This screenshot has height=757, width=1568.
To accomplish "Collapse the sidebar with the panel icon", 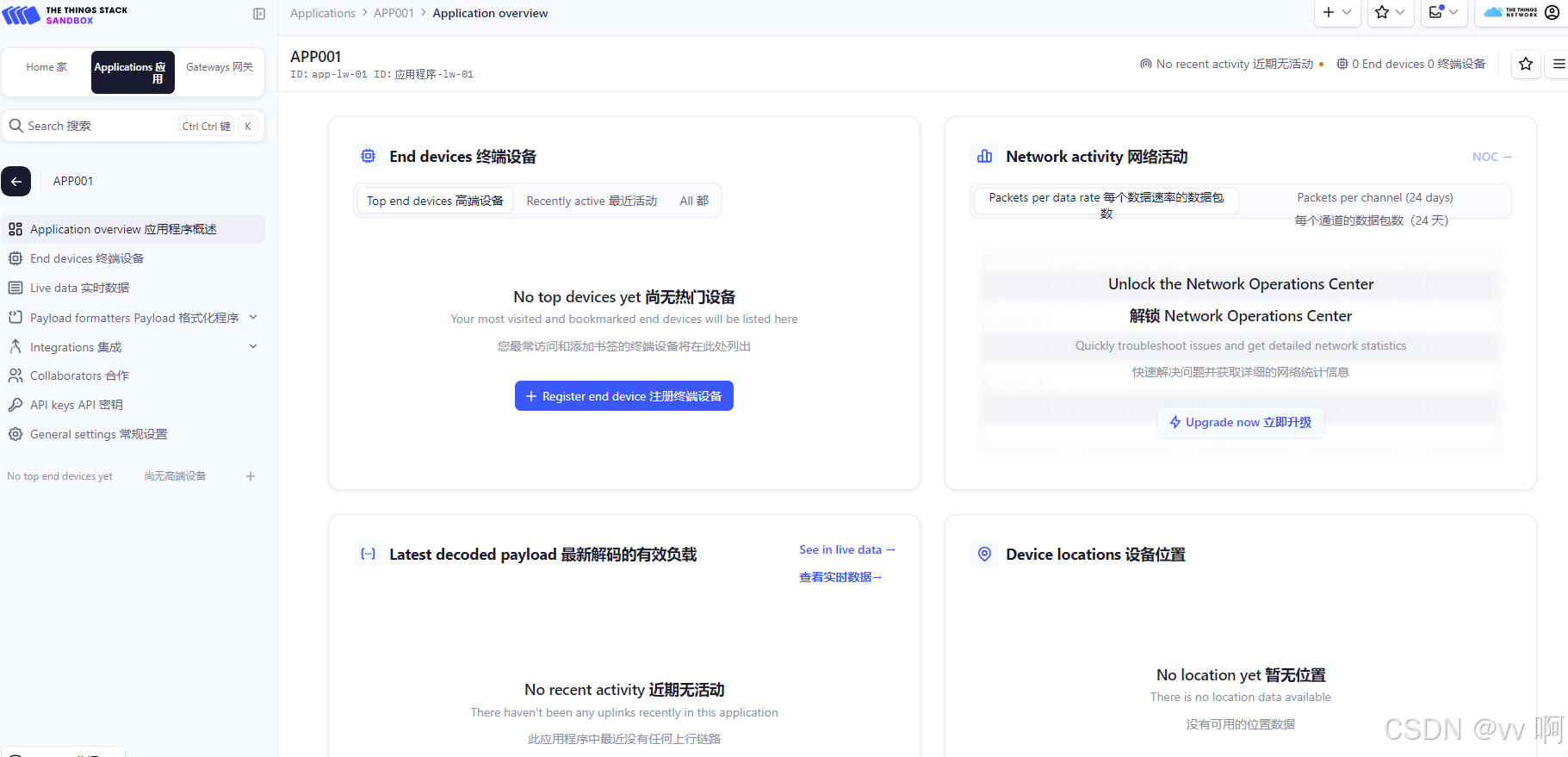I will click(x=259, y=14).
